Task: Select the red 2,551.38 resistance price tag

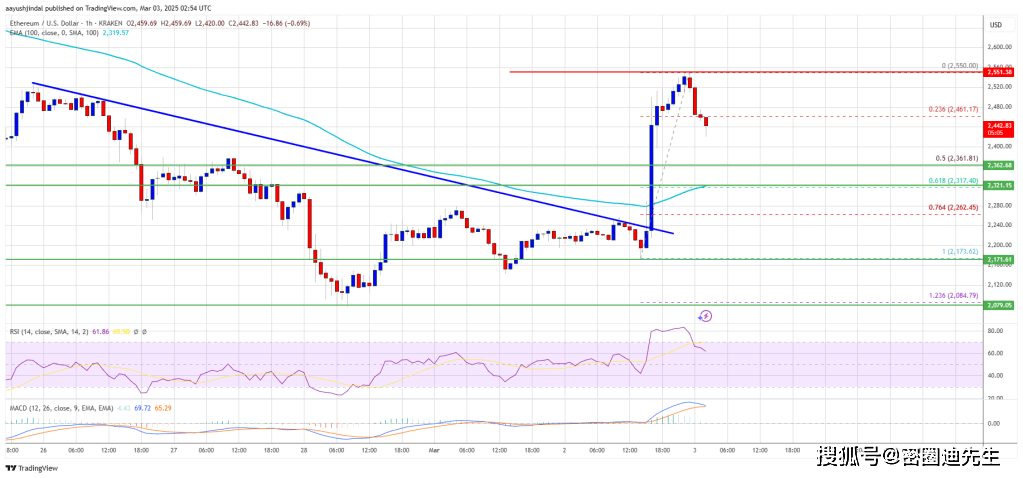Action: click(x=1000, y=72)
